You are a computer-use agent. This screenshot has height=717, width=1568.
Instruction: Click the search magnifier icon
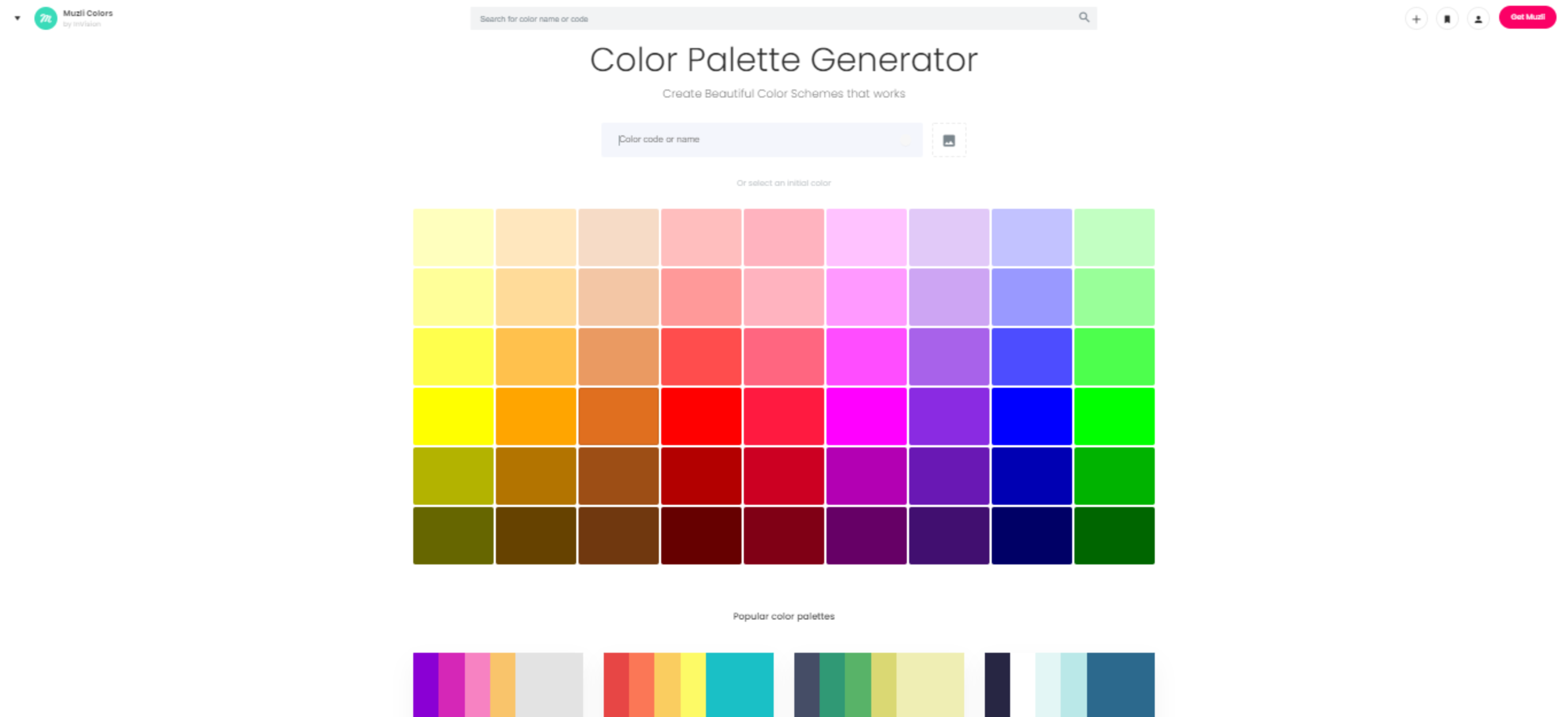click(1084, 18)
